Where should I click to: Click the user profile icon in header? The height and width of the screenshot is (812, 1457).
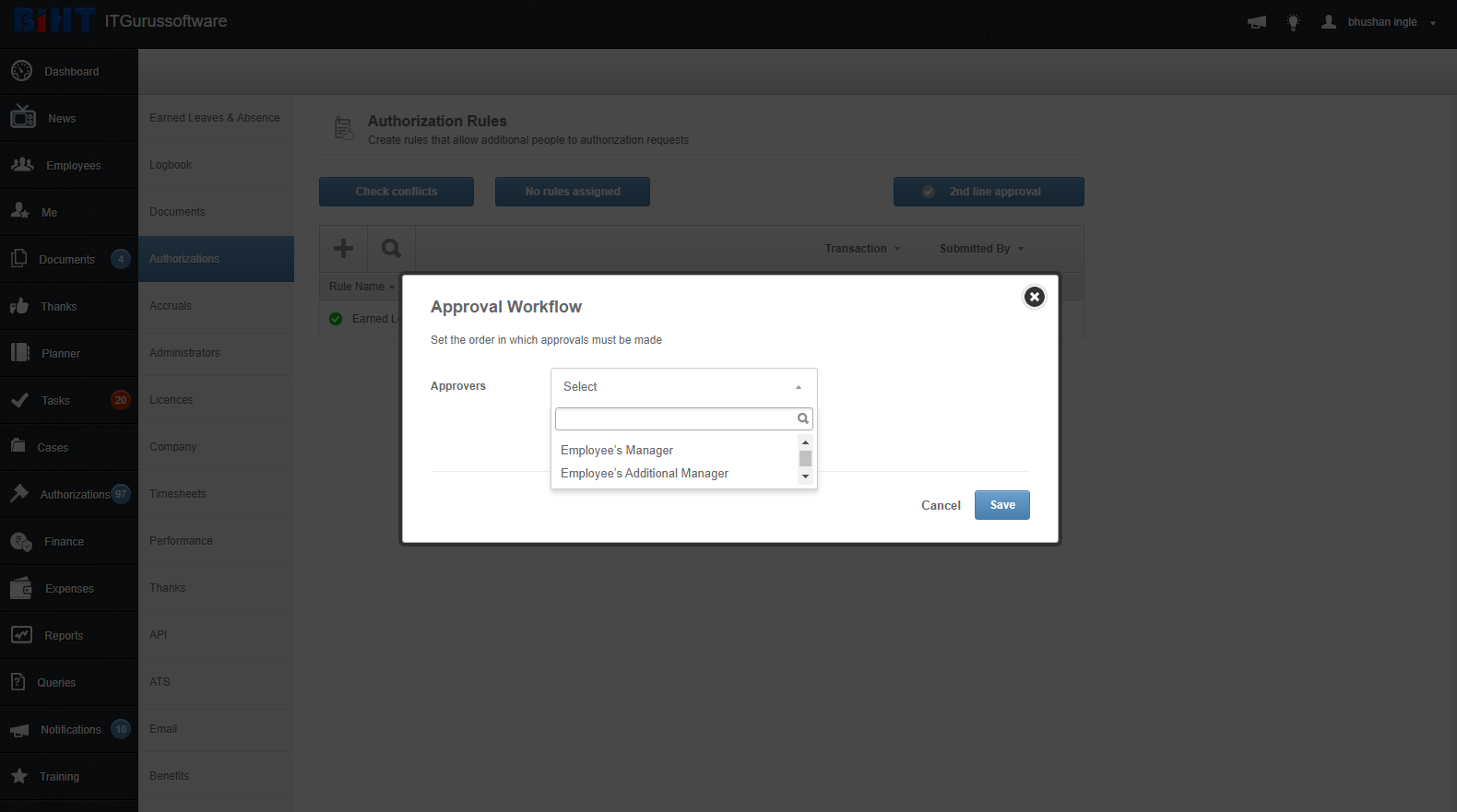point(1329,21)
